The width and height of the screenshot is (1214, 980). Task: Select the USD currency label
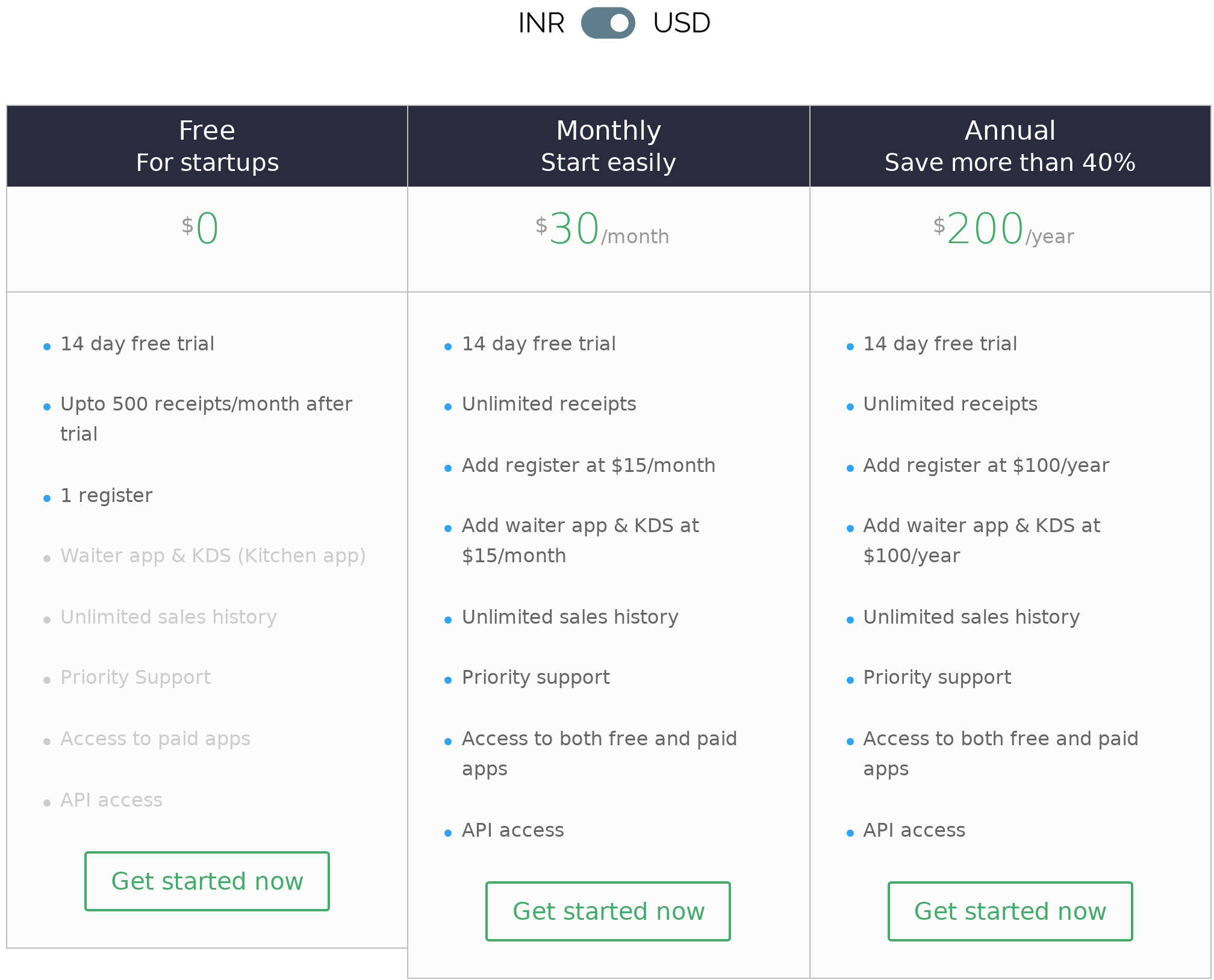(681, 23)
